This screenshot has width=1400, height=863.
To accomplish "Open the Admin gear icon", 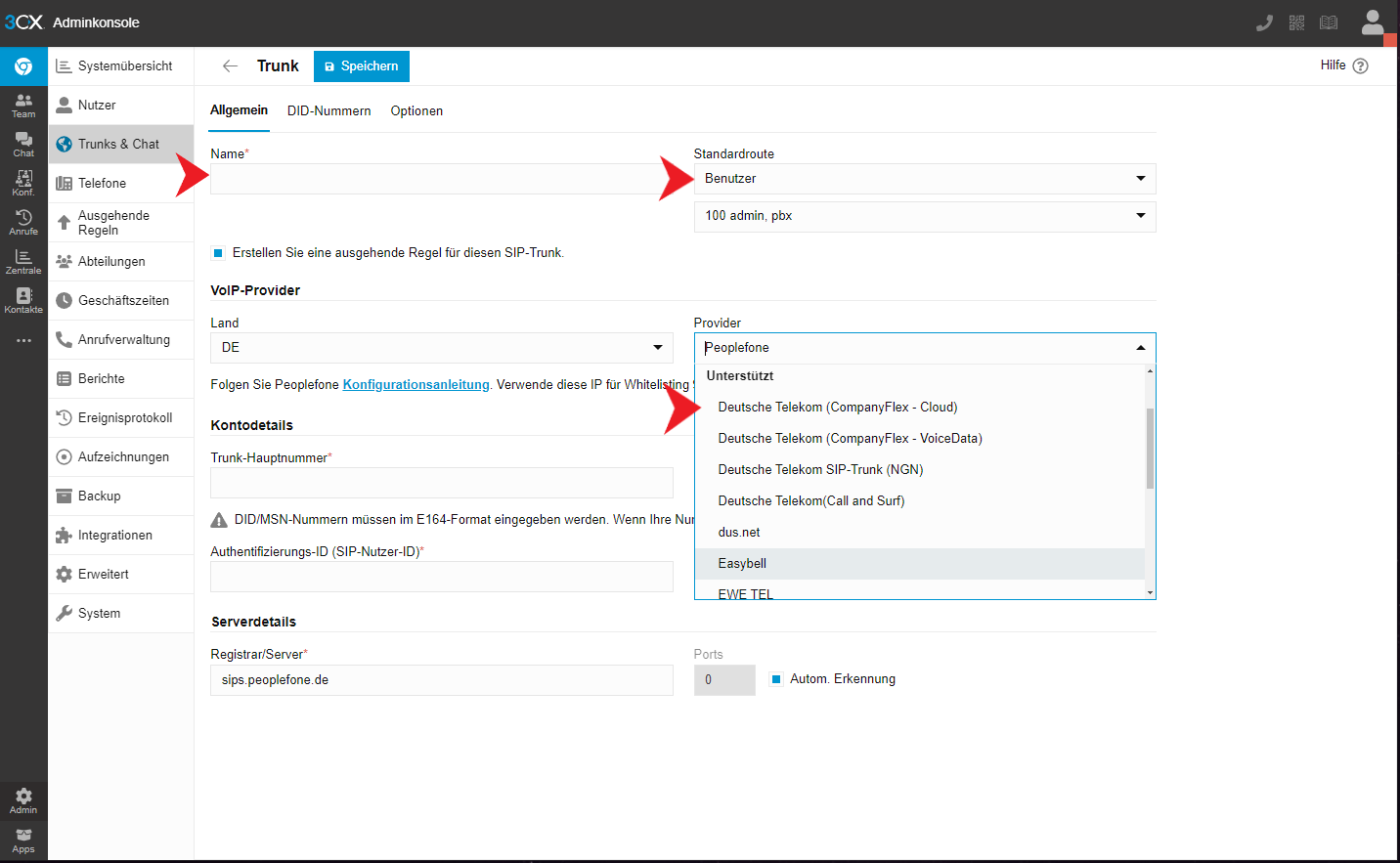I will point(23,801).
